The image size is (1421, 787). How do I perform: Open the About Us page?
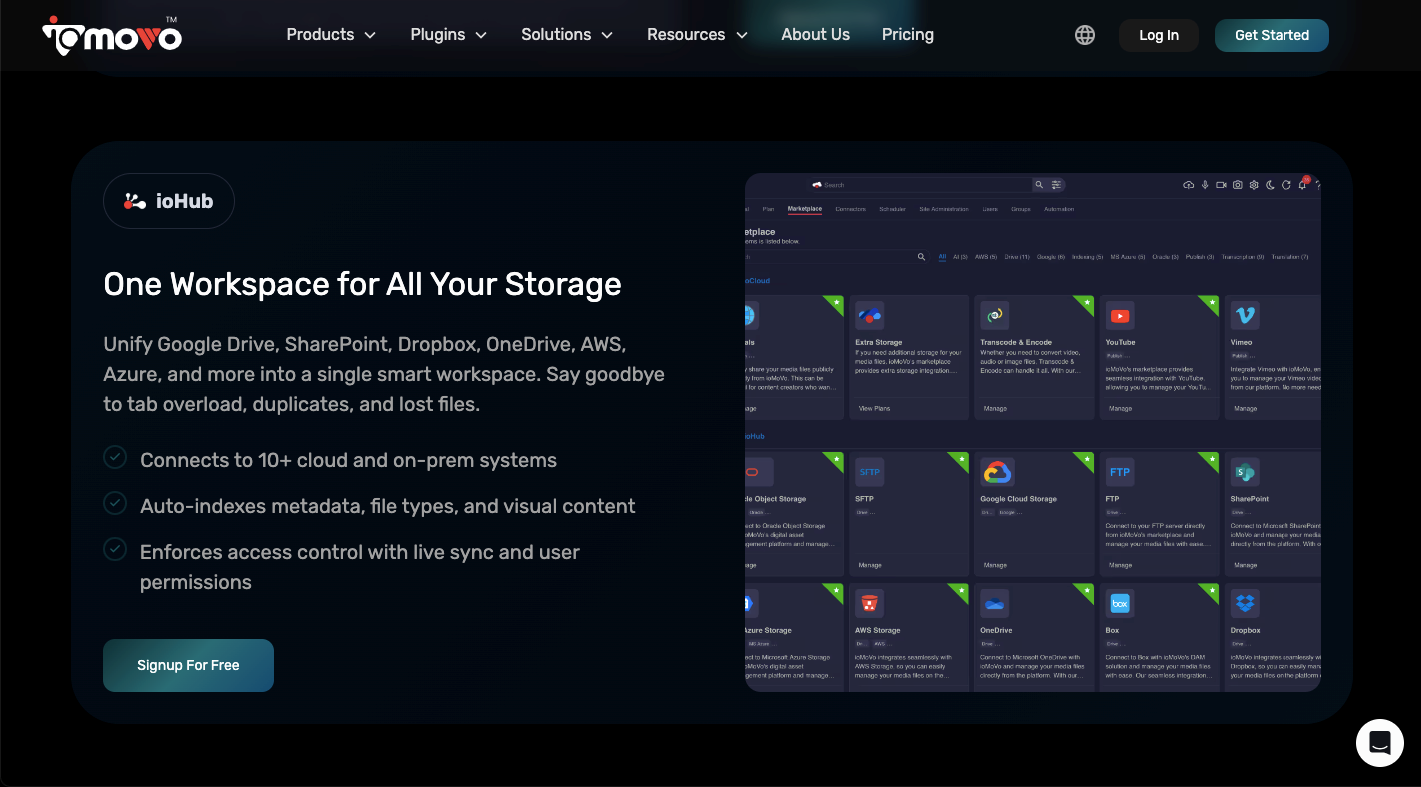tap(815, 35)
